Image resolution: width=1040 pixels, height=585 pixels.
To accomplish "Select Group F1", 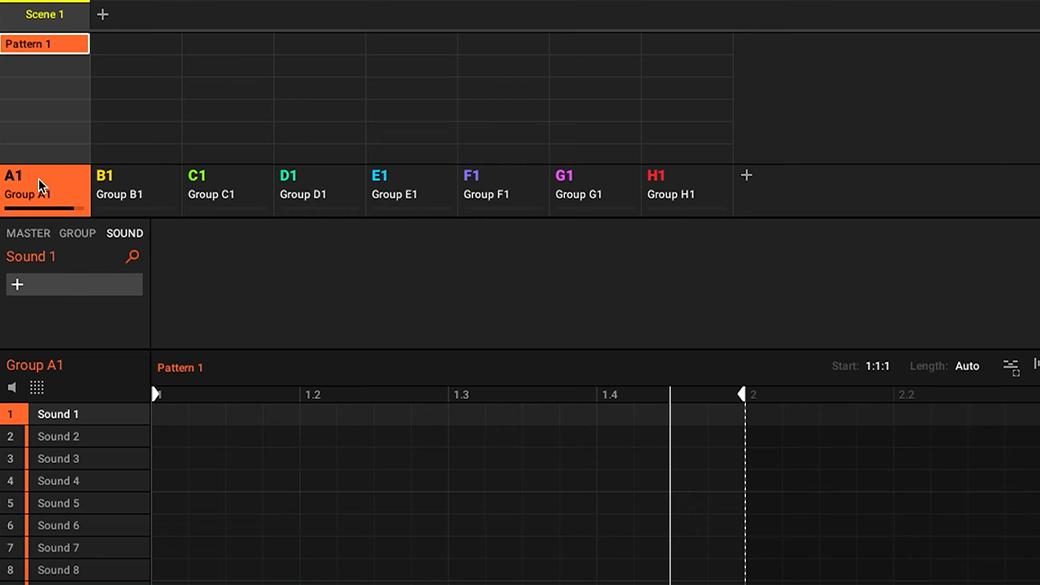I will 504,190.
